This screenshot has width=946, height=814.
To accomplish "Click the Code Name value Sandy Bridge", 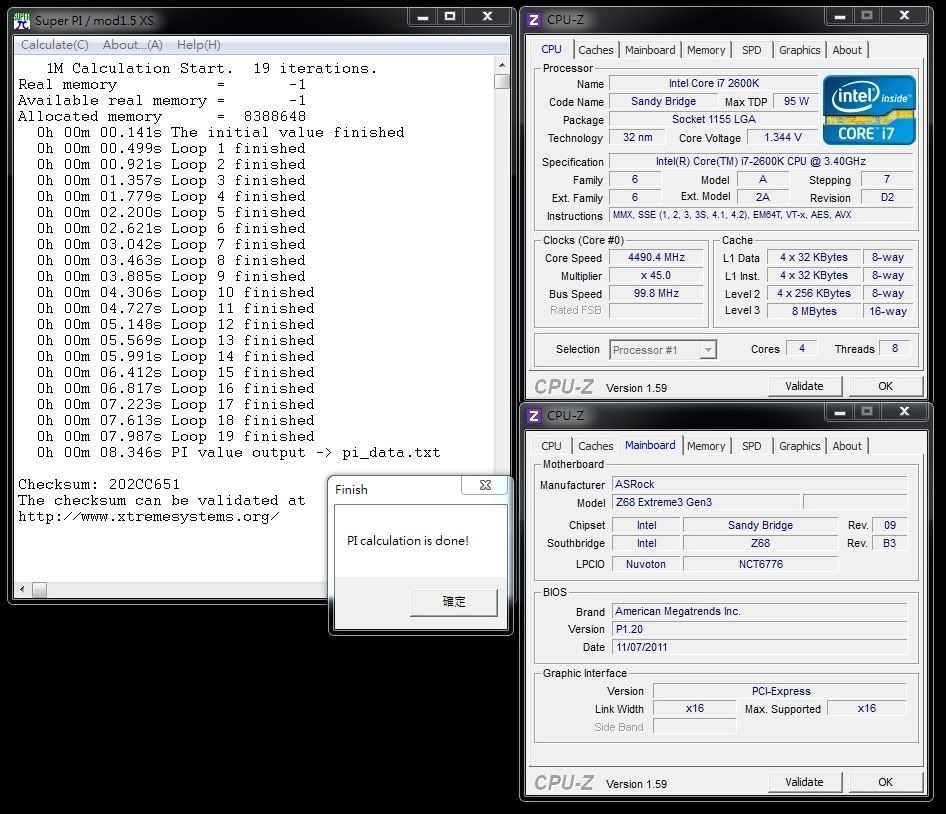I will (663, 101).
